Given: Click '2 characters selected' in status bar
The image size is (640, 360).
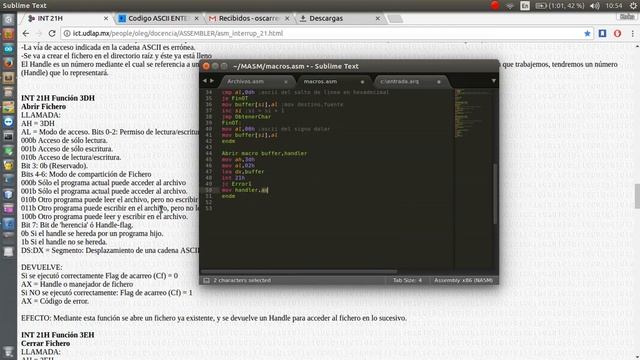Looking at the screenshot, I should click(242, 280).
